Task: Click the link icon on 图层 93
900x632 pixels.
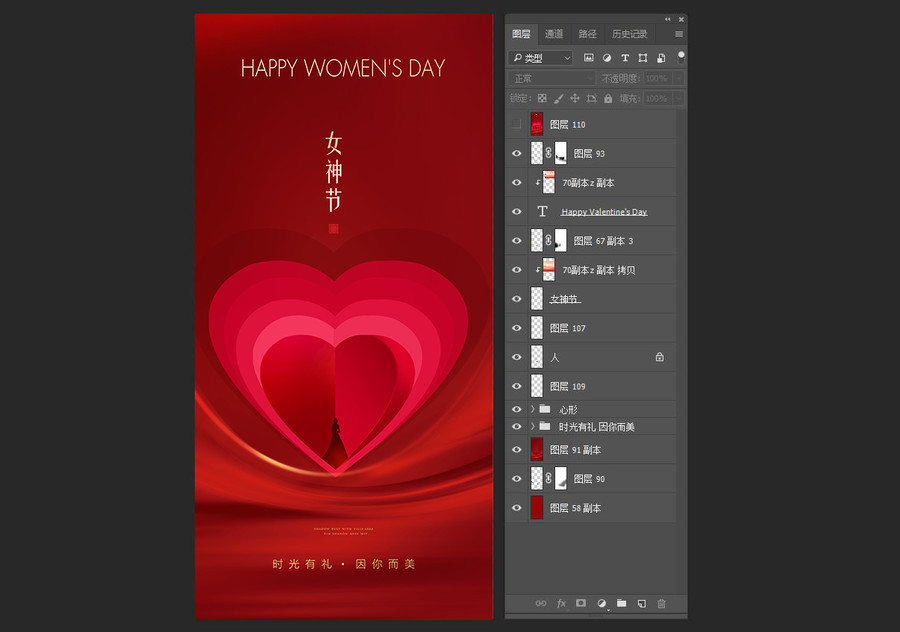Action: (549, 153)
